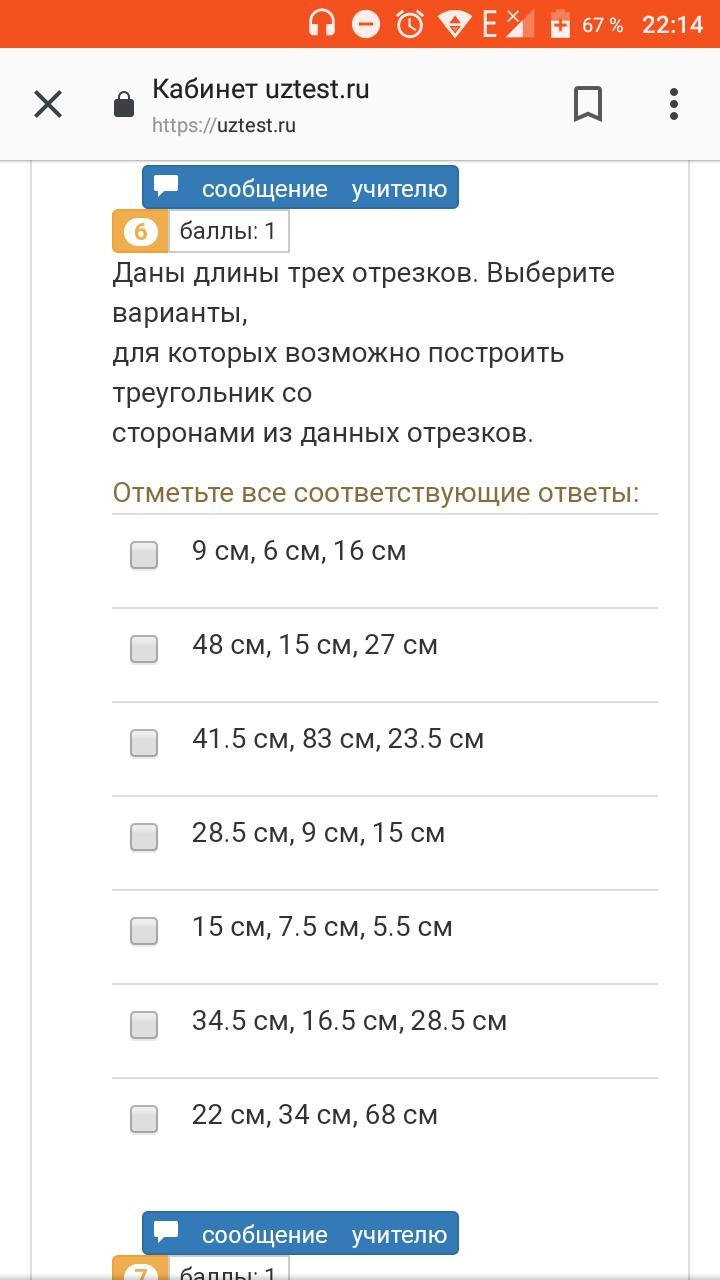The image size is (720, 1280).
Task: Tap the Wi-Fi signal status icon
Action: tap(455, 24)
